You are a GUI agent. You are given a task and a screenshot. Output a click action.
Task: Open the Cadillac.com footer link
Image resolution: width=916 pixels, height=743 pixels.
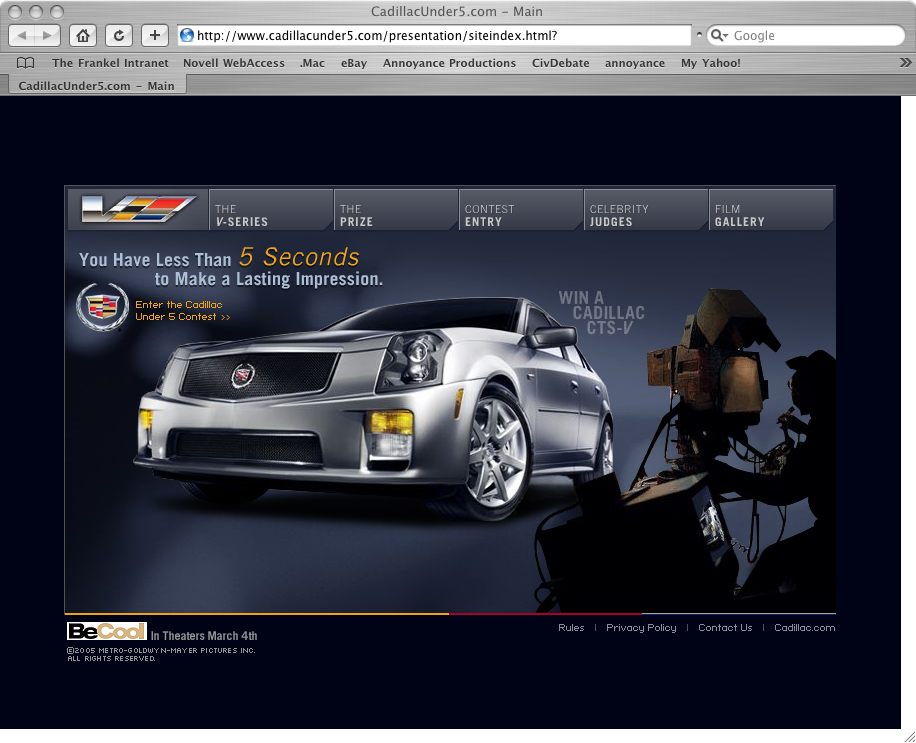[x=804, y=627]
